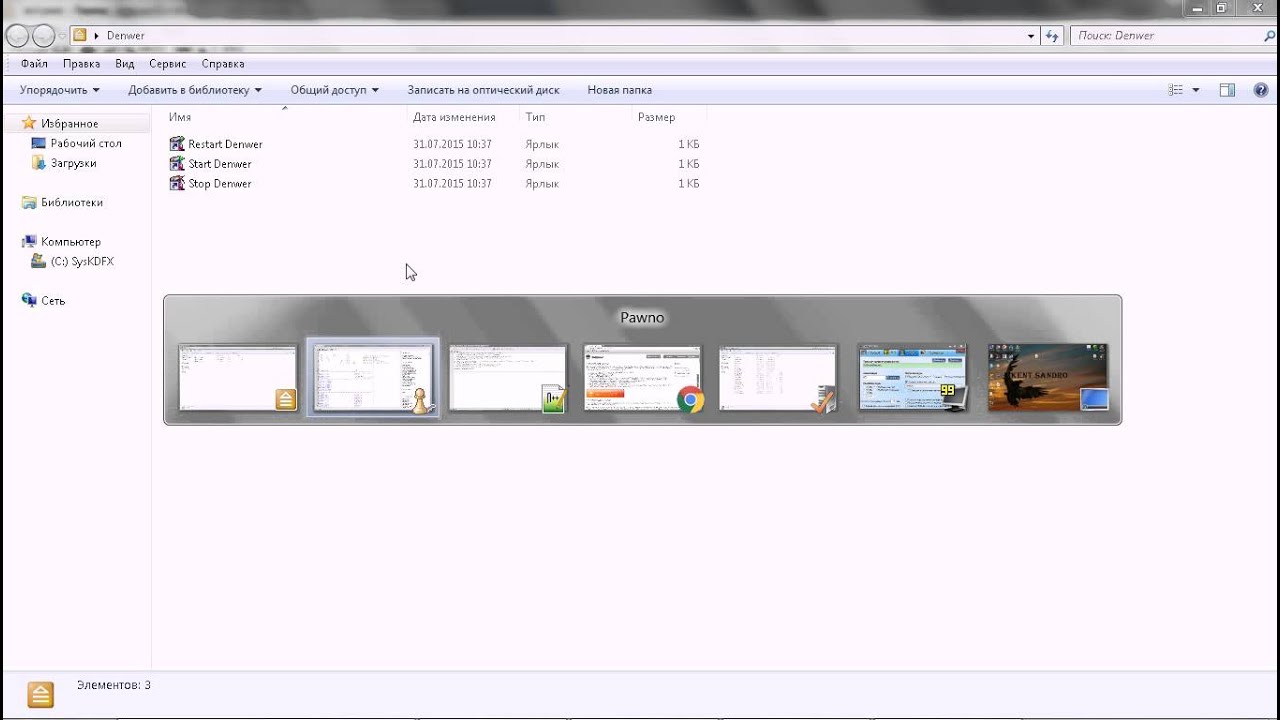Expand the Упорядочить dropdown
Viewport: 1280px width, 720px height.
click(60, 90)
